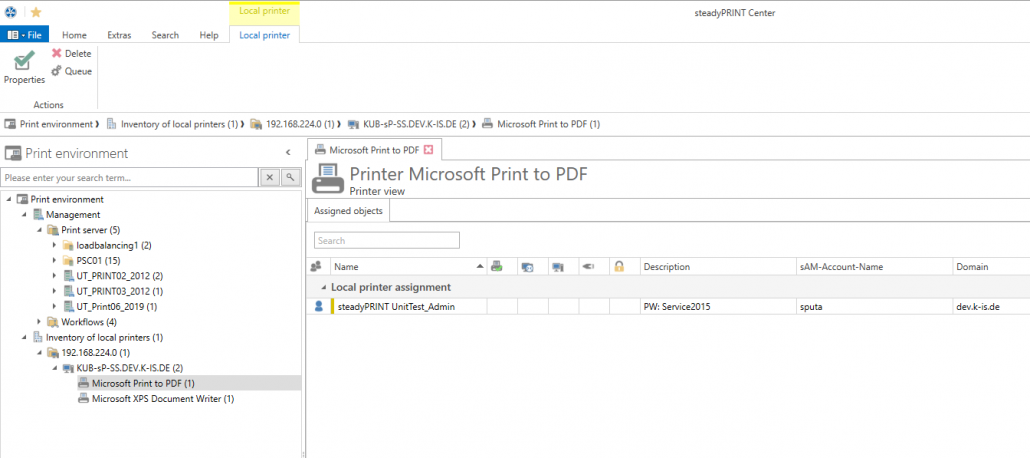
Task: Open printer Properties in the ribbon
Action: (24, 69)
